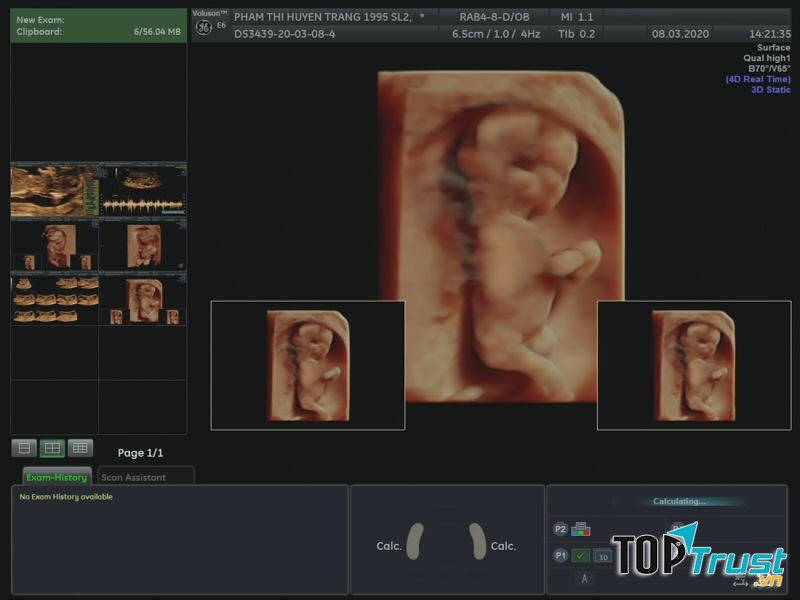Click the 3D save icon beside P1
This screenshot has width=800, height=600.
[603, 556]
